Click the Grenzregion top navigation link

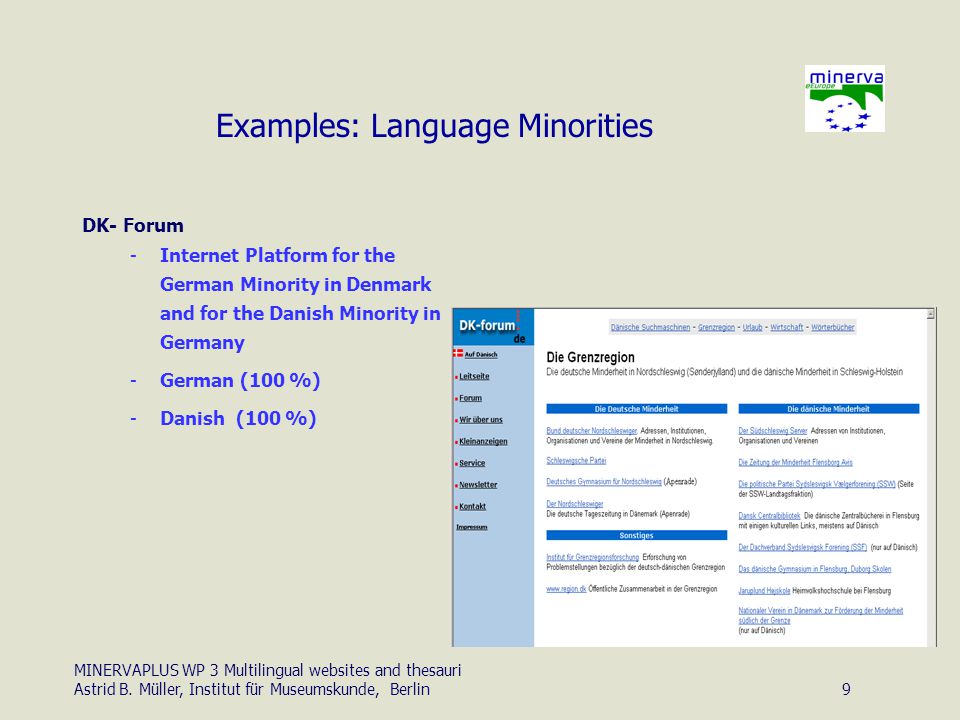coord(716,328)
